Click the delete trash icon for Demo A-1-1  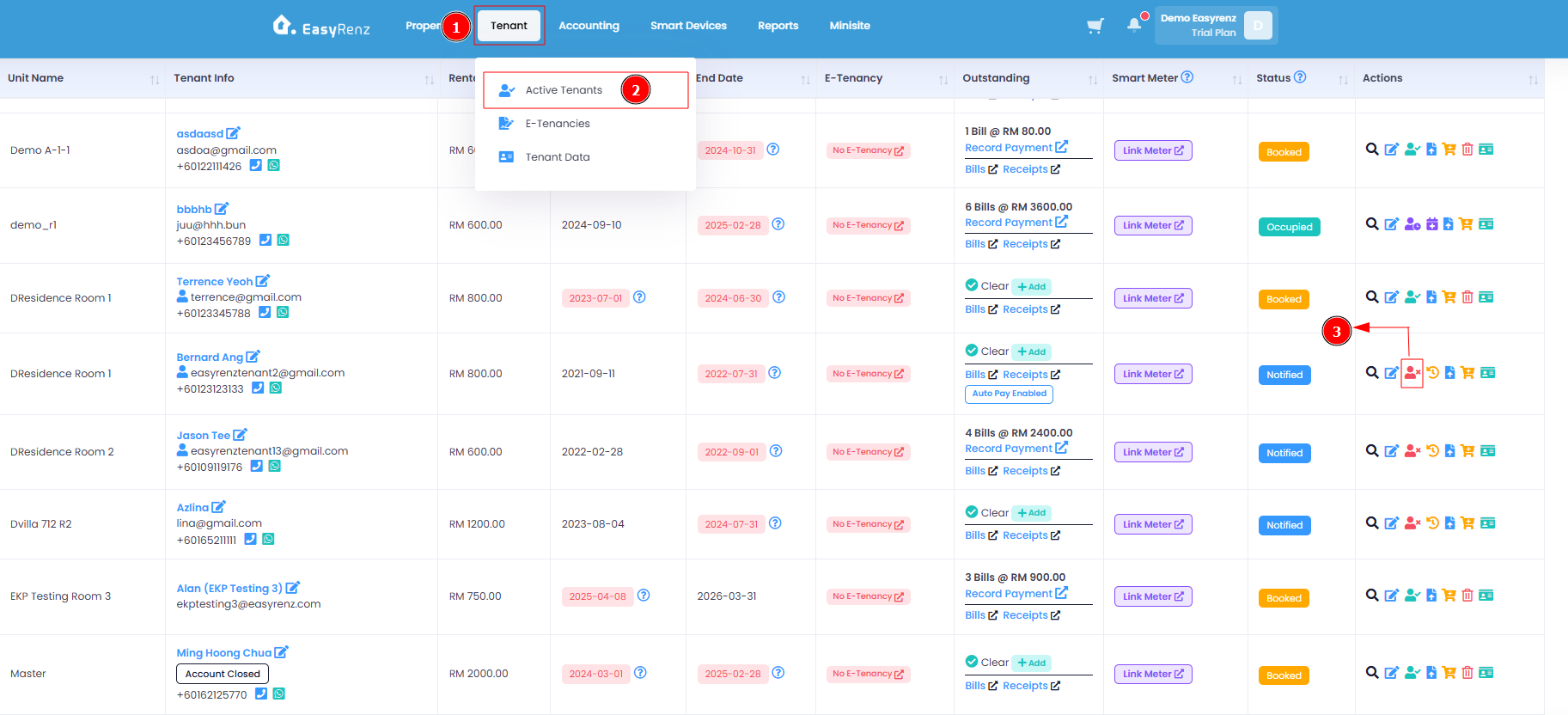click(1467, 150)
